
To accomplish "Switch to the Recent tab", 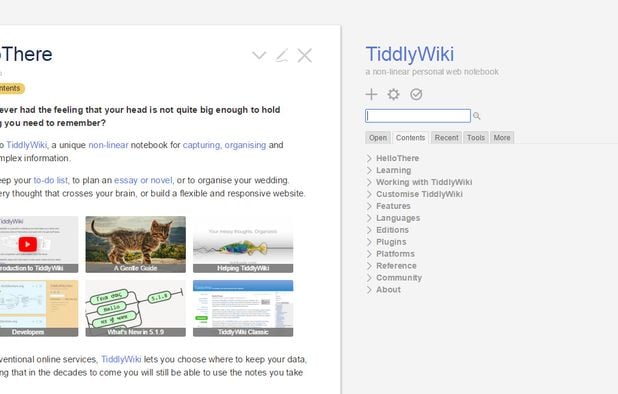I will [446, 138].
